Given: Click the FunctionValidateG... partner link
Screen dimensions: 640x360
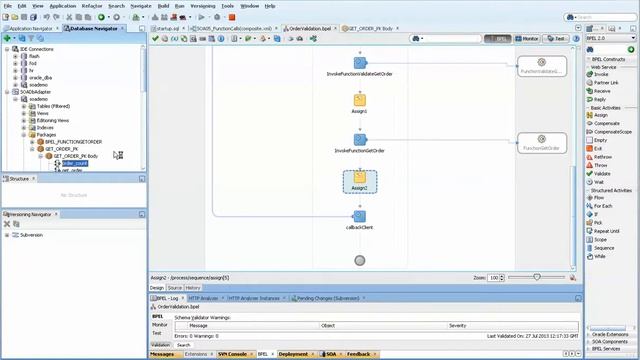Looking at the screenshot, I should [x=542, y=66].
